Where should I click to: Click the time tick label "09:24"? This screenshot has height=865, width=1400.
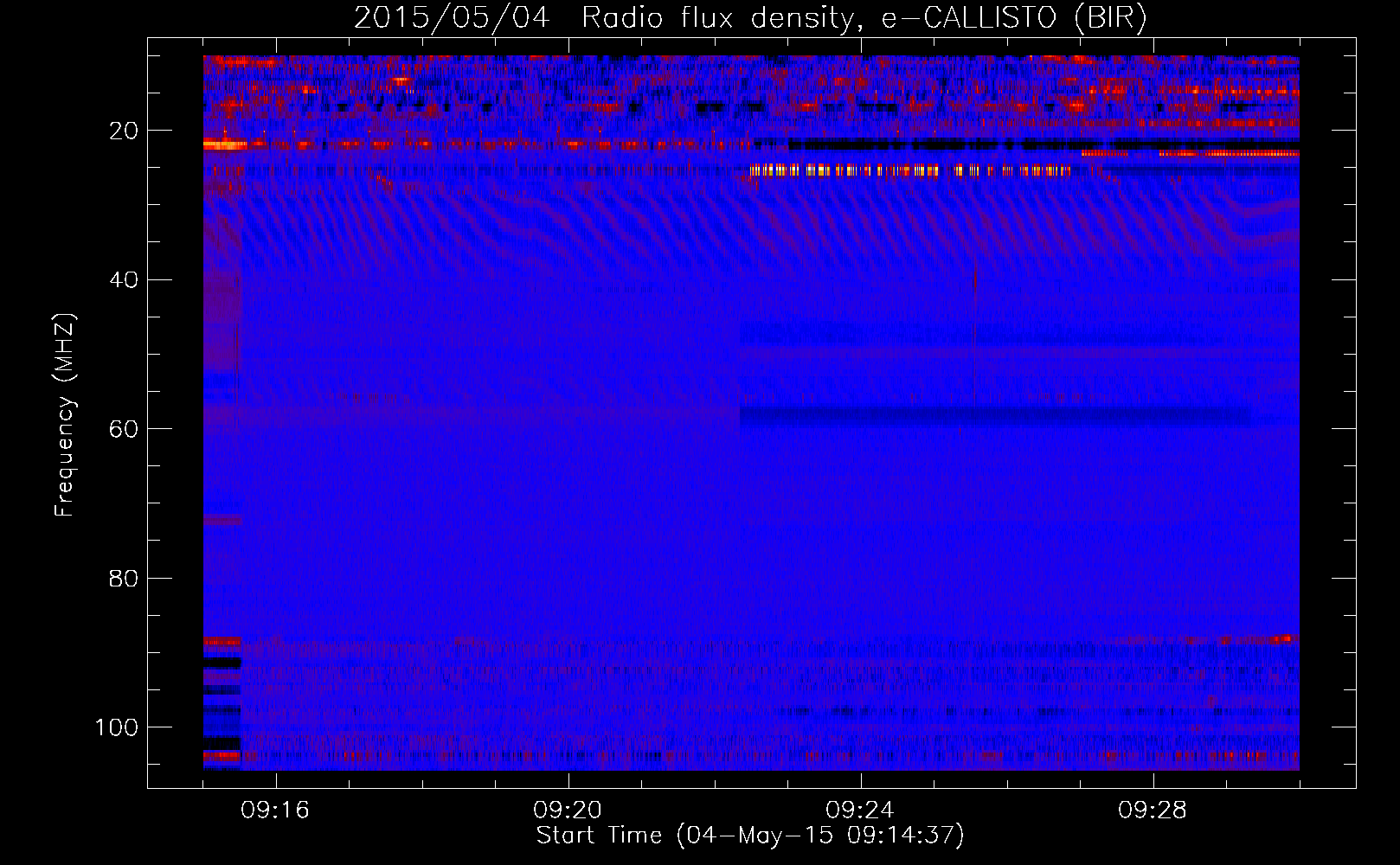[x=860, y=811]
